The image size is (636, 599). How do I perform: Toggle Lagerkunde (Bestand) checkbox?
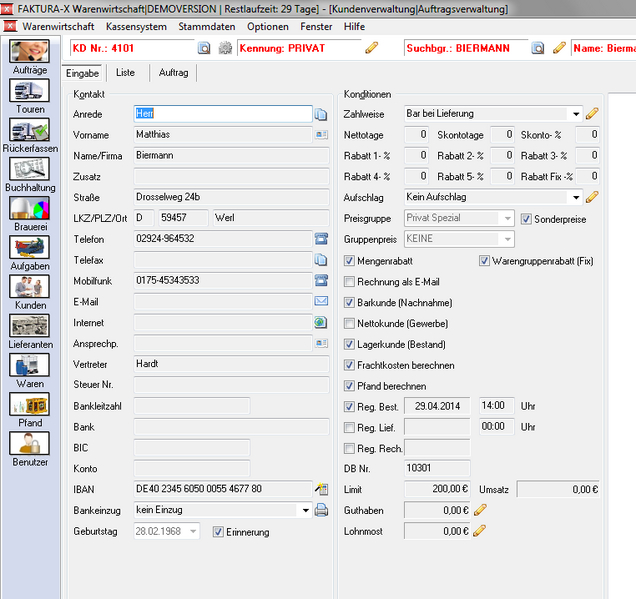(x=349, y=344)
